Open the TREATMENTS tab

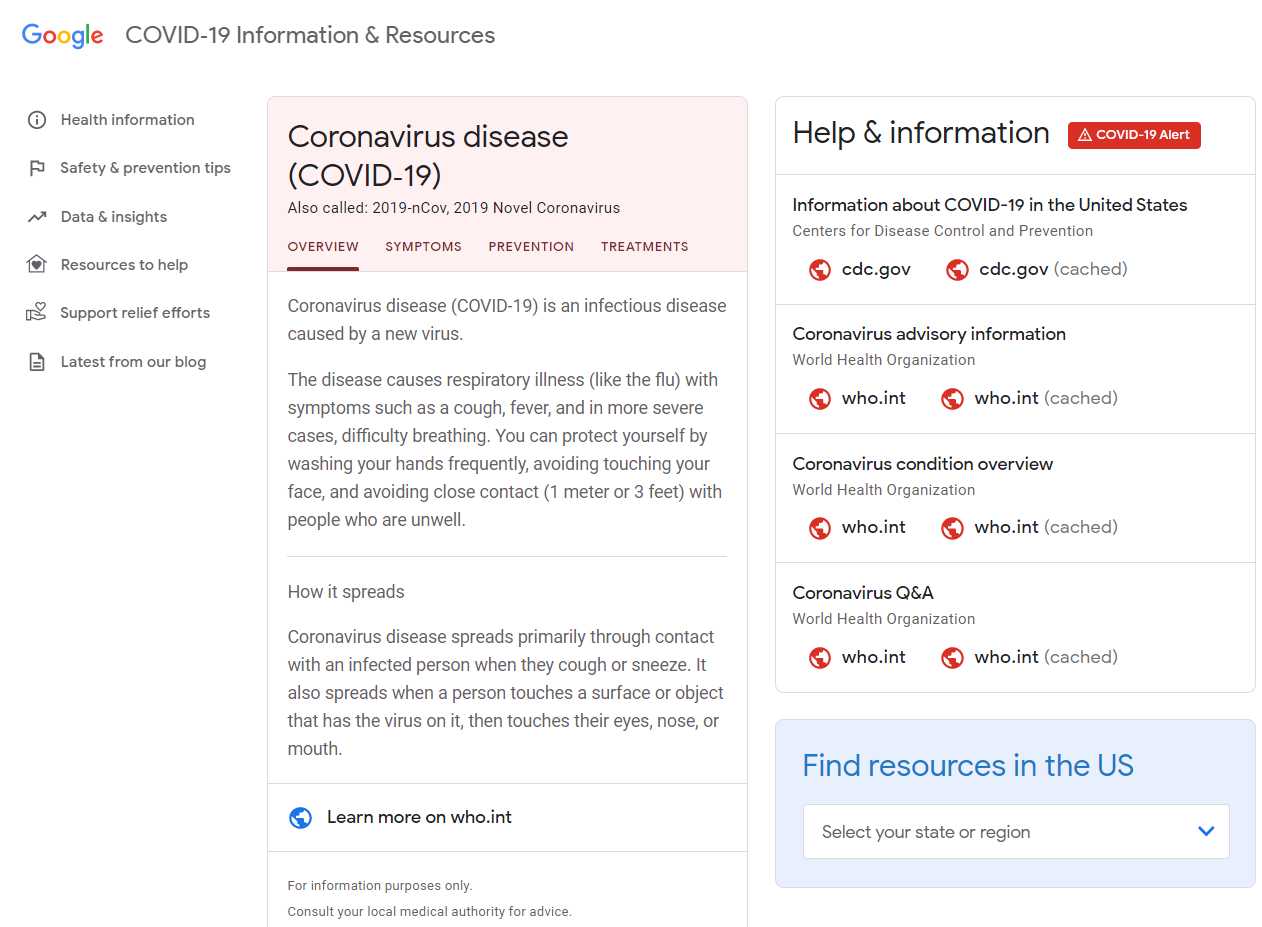click(x=645, y=247)
